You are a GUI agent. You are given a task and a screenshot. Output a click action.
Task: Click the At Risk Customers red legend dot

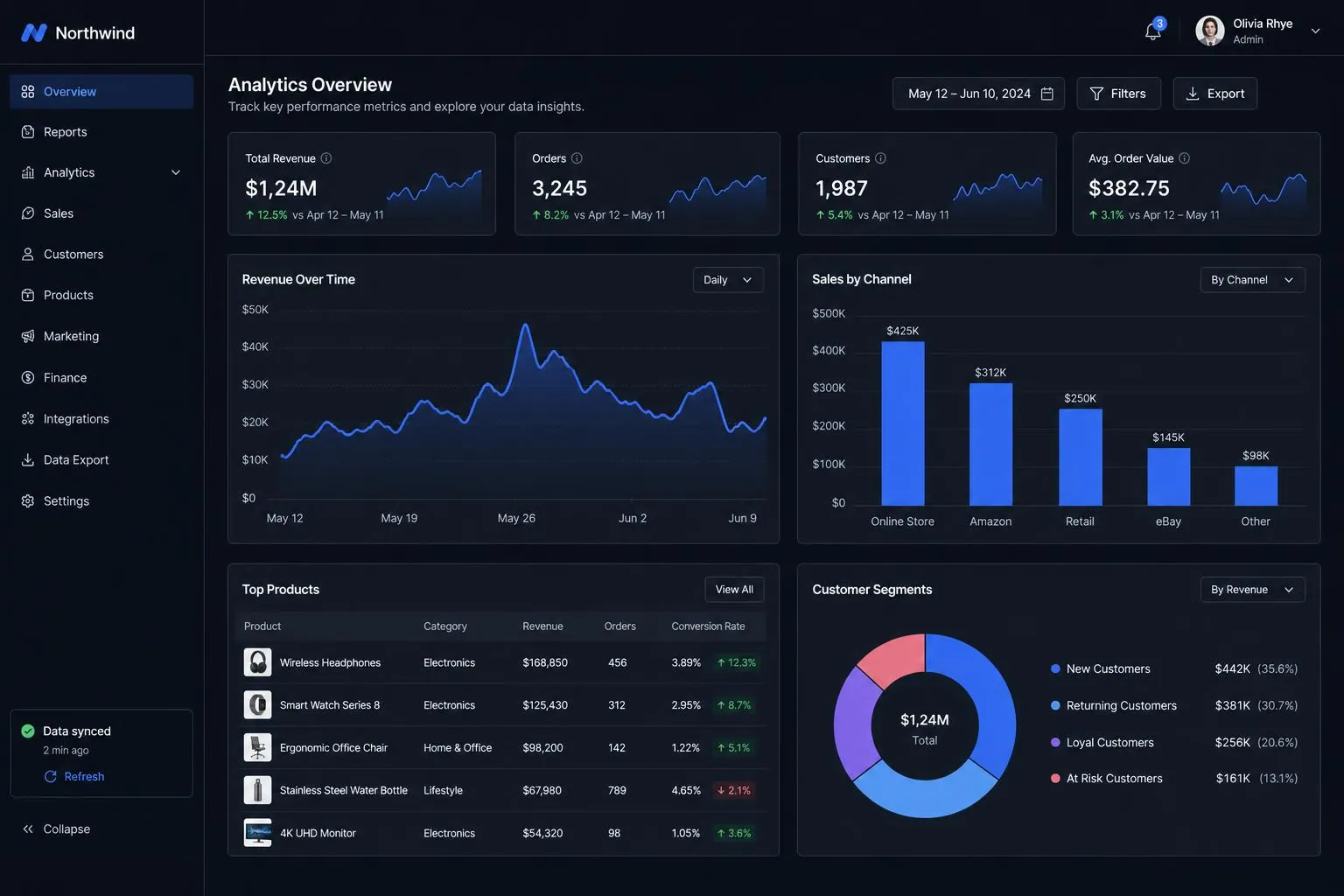[x=1055, y=779]
